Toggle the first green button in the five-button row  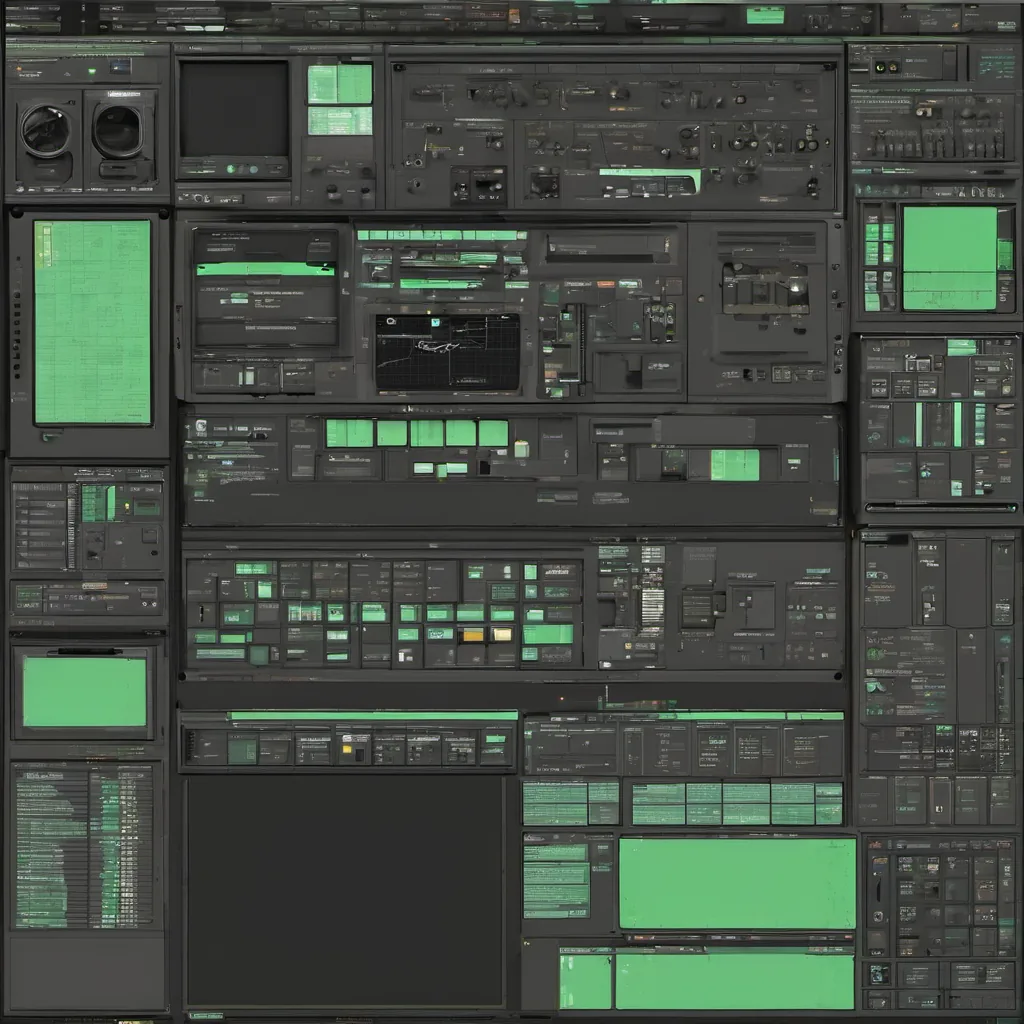click(x=349, y=433)
